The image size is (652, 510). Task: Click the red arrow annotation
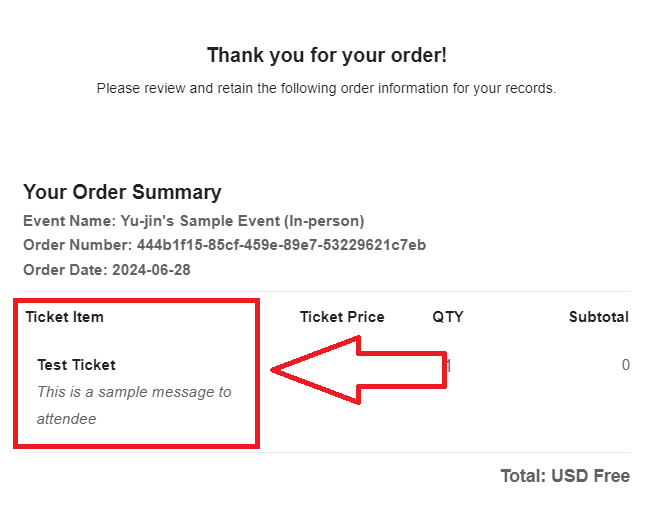[359, 370]
